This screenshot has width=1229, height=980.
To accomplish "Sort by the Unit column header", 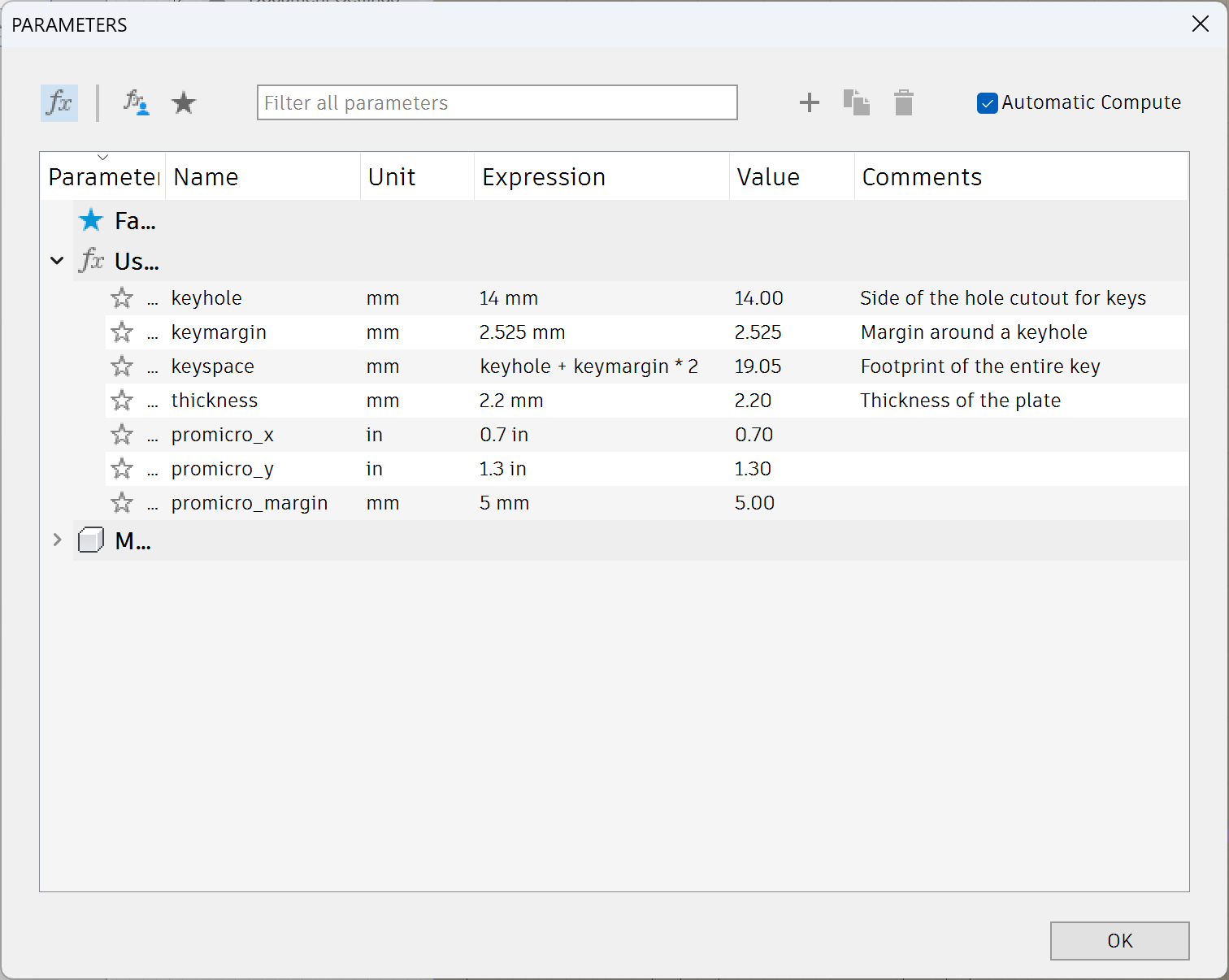I will (418, 177).
